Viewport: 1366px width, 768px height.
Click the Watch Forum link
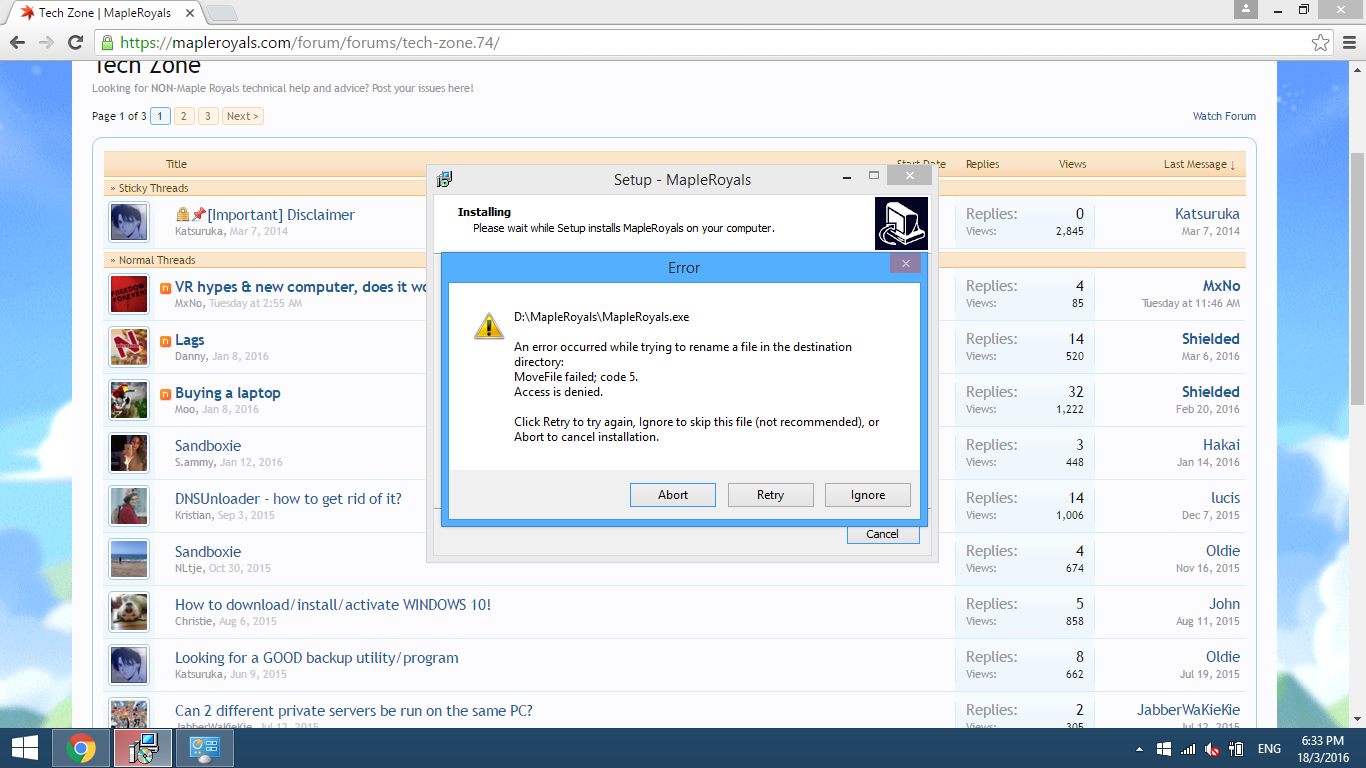pos(1223,116)
